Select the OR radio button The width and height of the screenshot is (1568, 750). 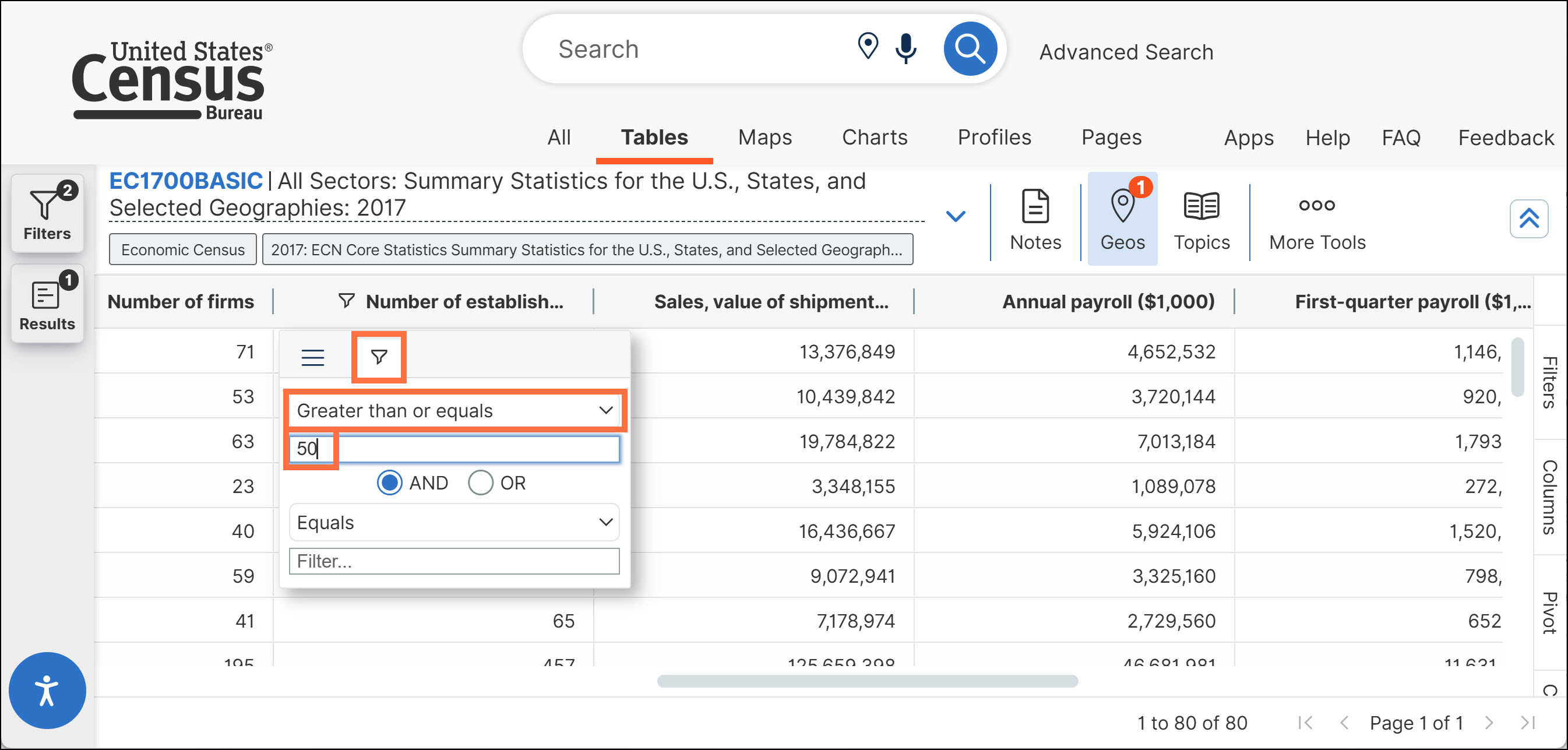click(x=480, y=483)
